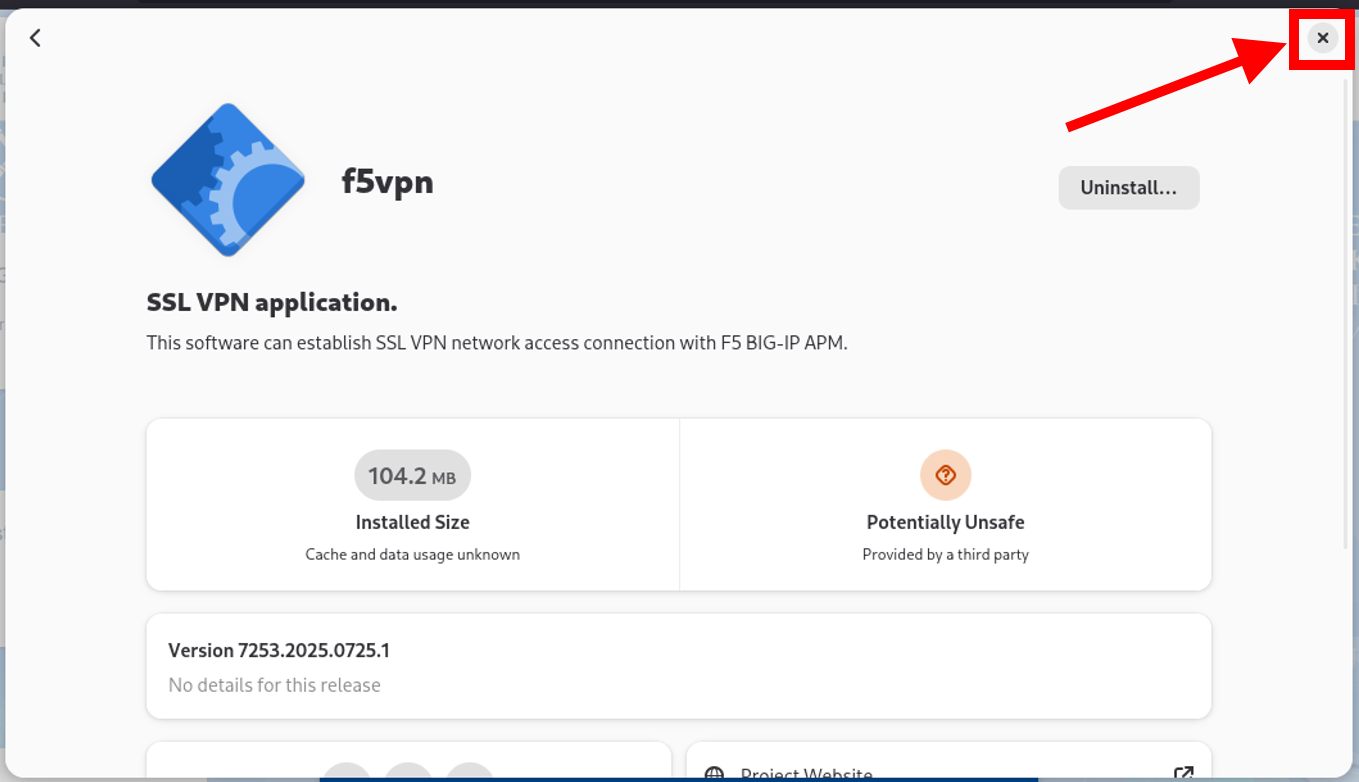Click the globe icon beside Project Website
This screenshot has height=782, width=1359.
pyautogui.click(x=714, y=775)
